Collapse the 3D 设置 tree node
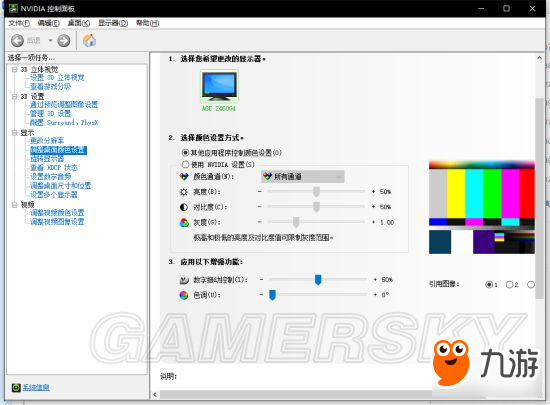Image resolution: width=550 pixels, height=405 pixels. click(14, 96)
